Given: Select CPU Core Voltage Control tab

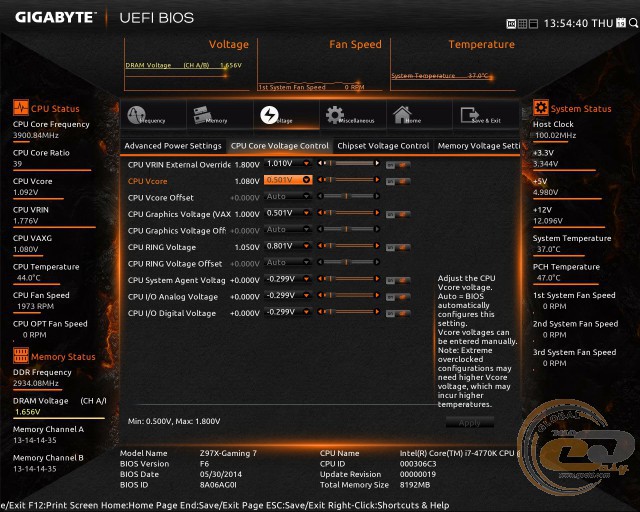Looking at the screenshot, I should [280, 146].
